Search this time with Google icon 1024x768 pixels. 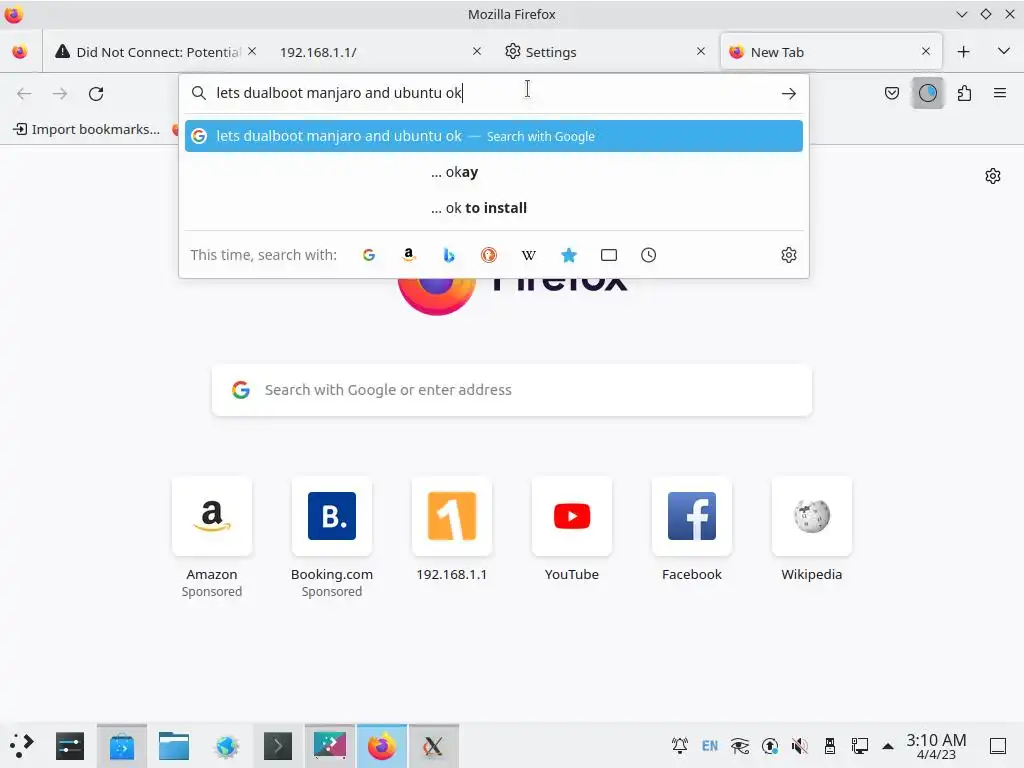[369, 255]
